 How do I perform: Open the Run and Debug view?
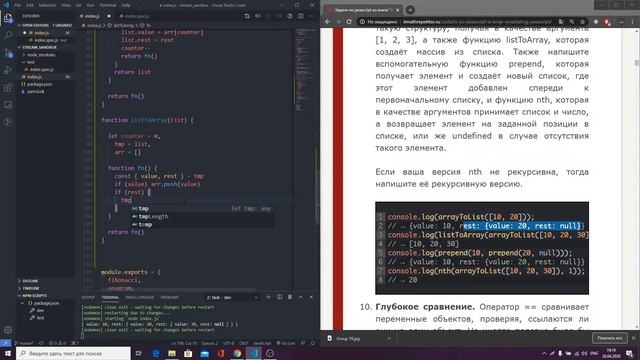(x=8, y=70)
